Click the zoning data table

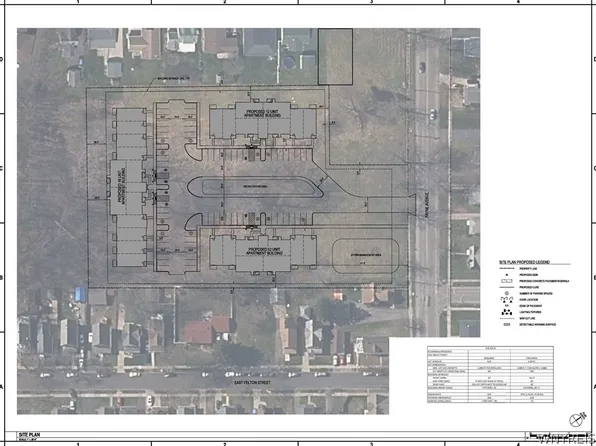490,375
